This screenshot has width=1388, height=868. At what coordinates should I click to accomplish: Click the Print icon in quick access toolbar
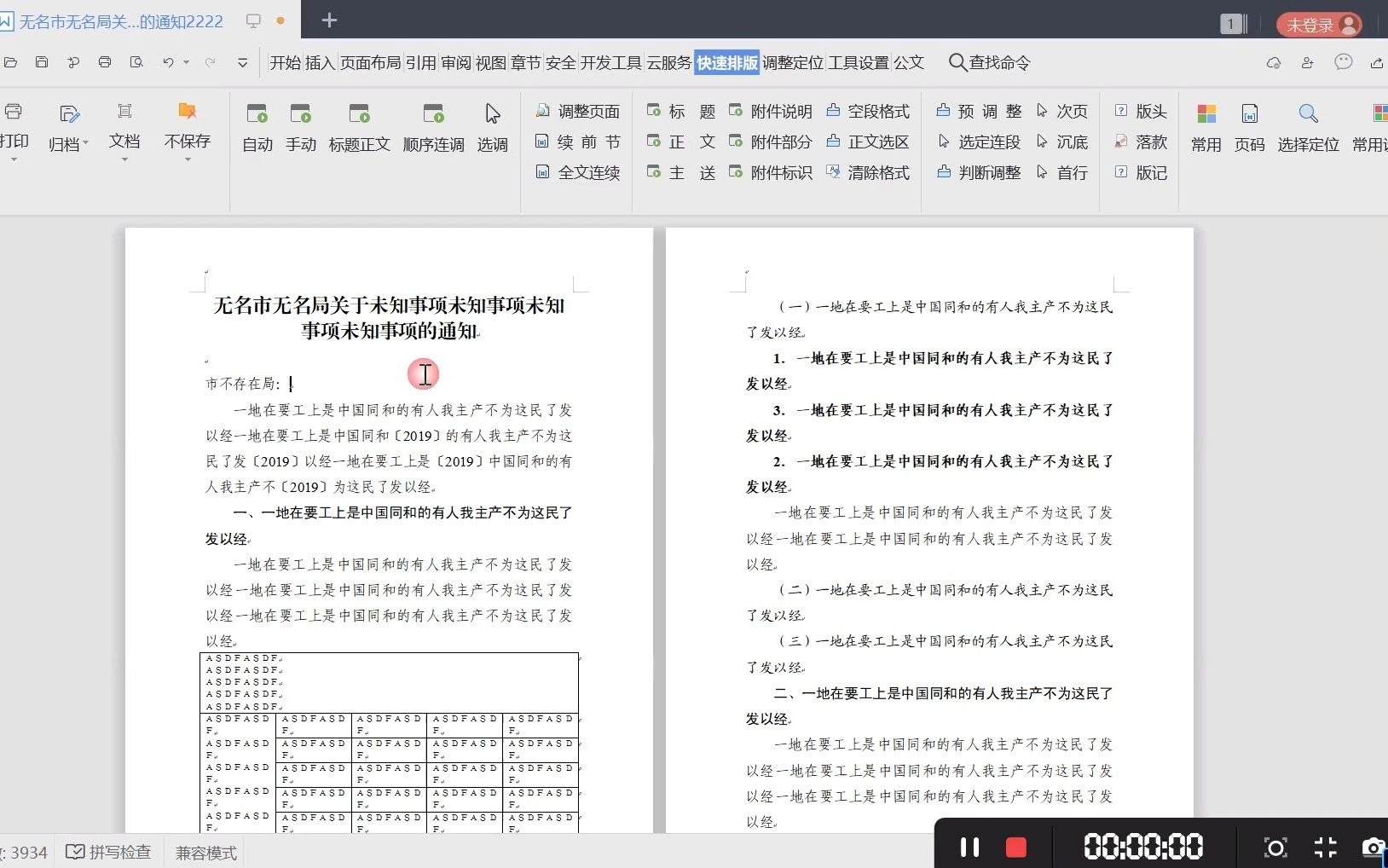(105, 62)
